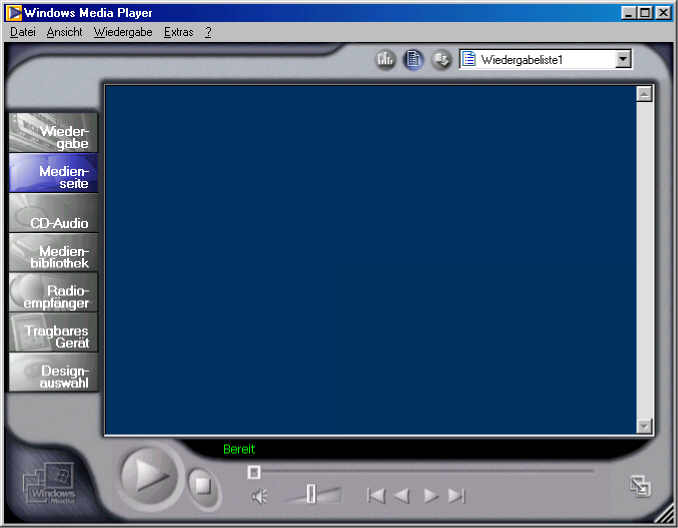The width and height of the screenshot is (678, 528).
Task: Click the rewind button
Action: (402, 496)
